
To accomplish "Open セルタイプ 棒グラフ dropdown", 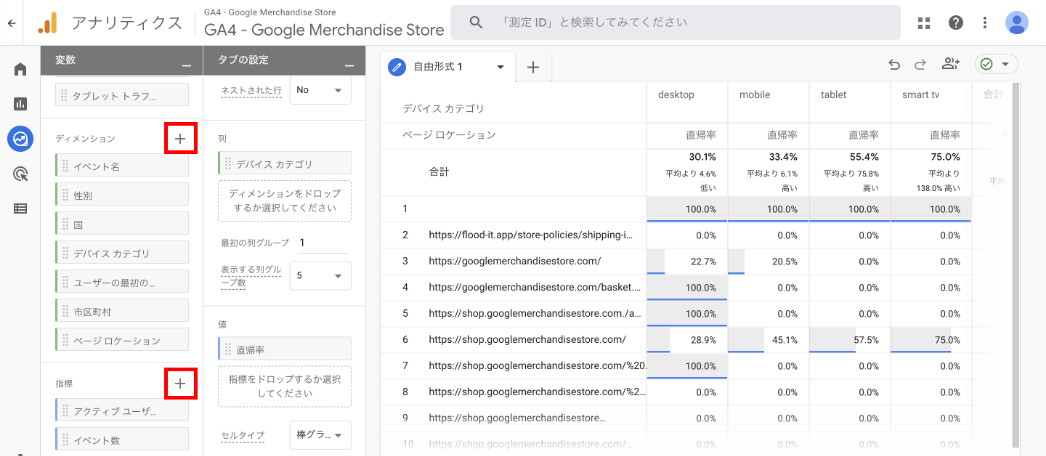I will pos(320,435).
